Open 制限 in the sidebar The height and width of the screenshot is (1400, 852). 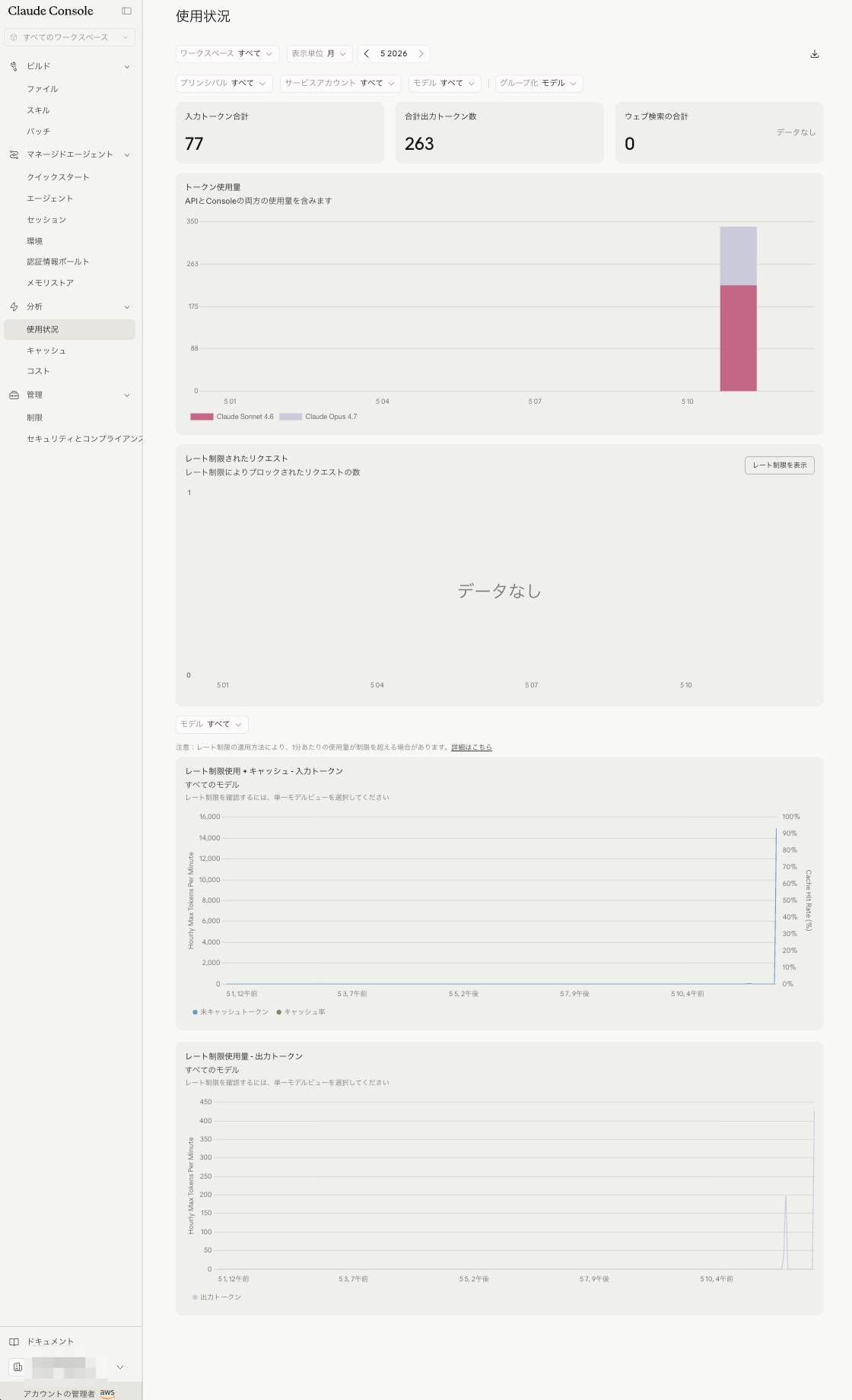point(34,417)
